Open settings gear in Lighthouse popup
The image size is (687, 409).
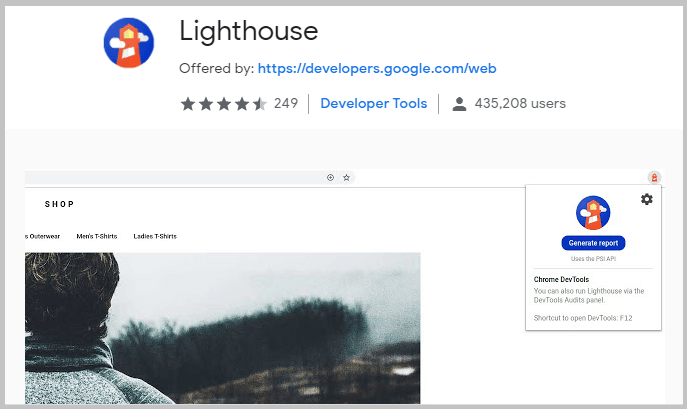pos(647,199)
